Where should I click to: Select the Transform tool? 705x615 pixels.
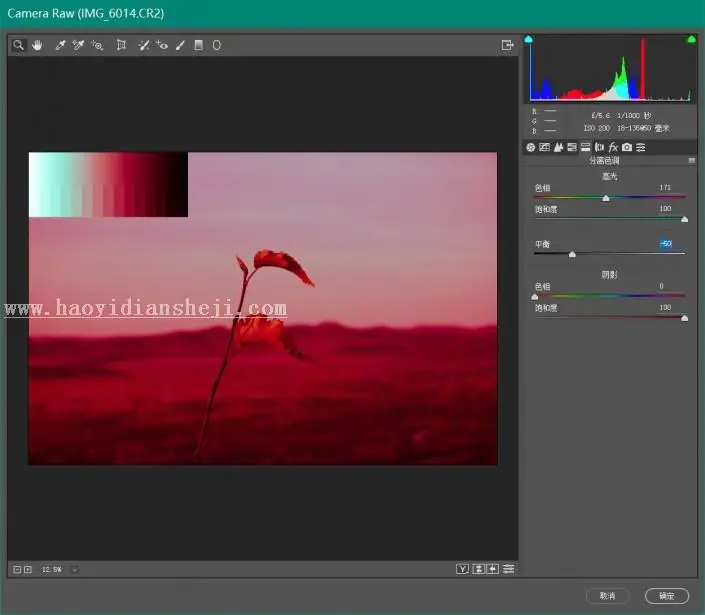[121, 45]
